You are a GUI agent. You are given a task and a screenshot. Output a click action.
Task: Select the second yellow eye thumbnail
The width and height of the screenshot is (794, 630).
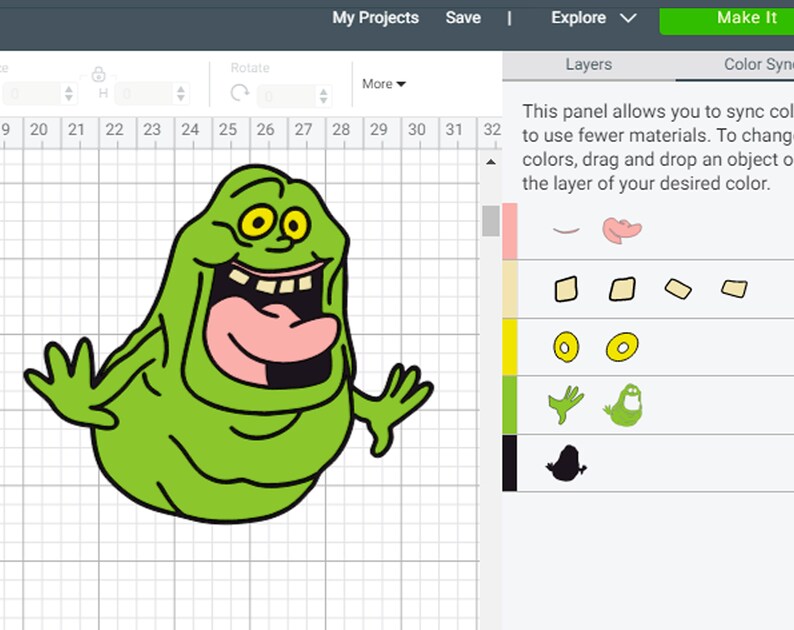[x=622, y=347]
